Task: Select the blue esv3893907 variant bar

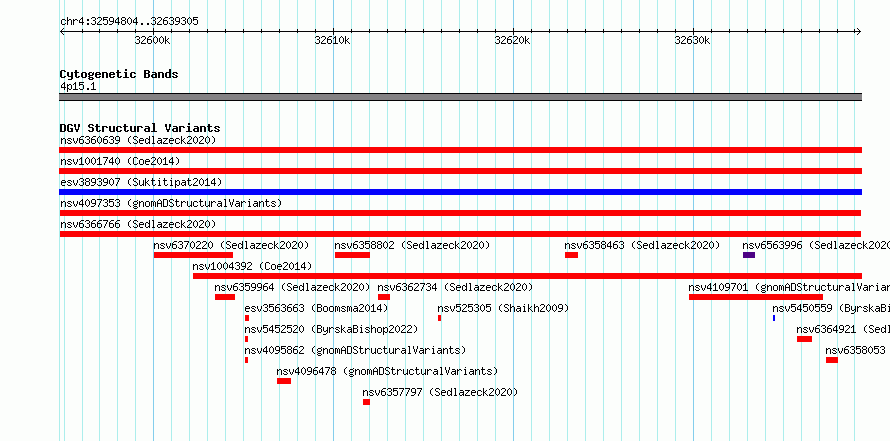Action: pos(460,192)
